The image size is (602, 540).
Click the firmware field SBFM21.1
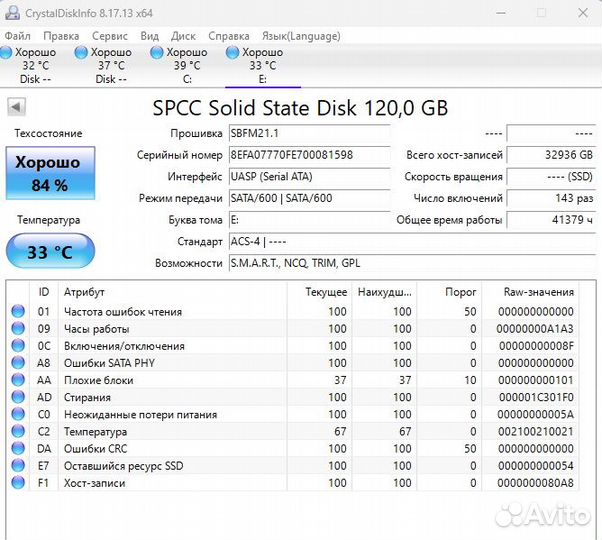(309, 134)
